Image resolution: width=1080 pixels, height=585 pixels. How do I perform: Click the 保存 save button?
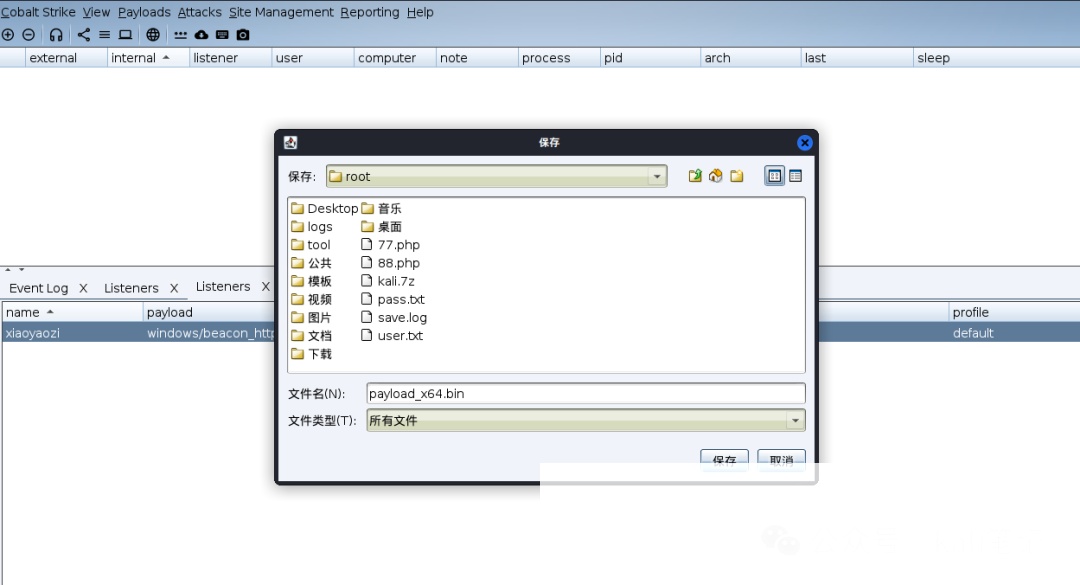point(724,459)
